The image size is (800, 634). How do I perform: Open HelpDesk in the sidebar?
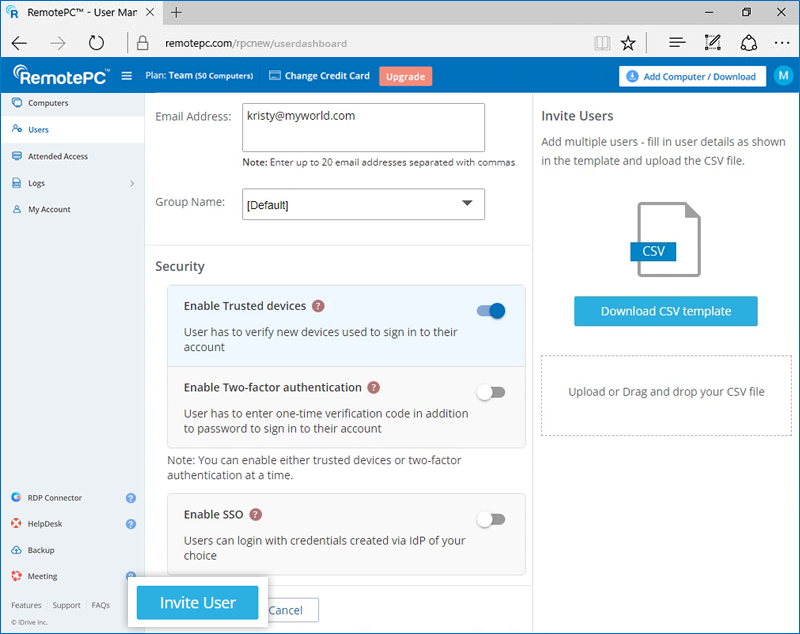[x=44, y=524]
